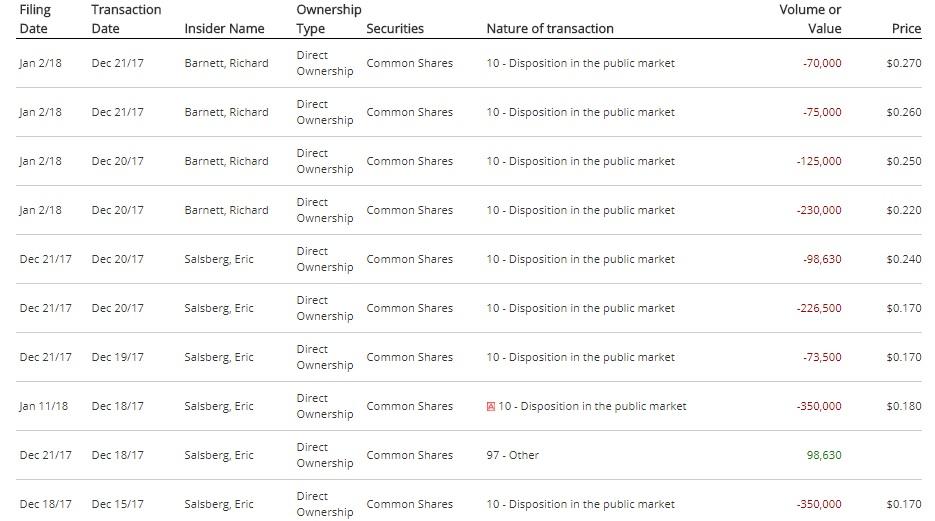This screenshot has height=521, width=935.
Task: Click the Volume or Value column header
Action: click(810, 19)
